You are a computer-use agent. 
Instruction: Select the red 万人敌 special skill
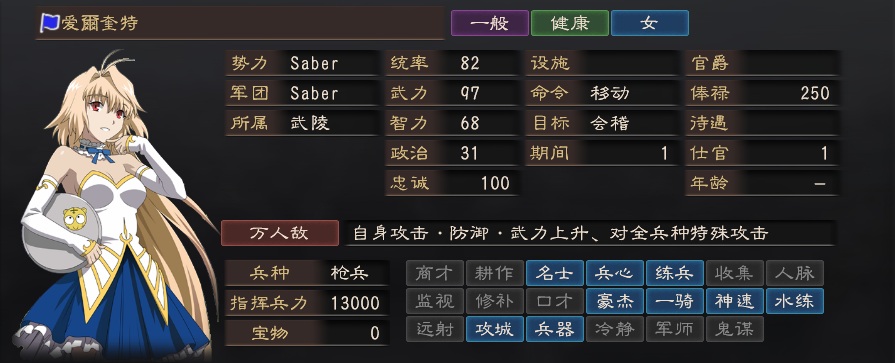pos(280,233)
